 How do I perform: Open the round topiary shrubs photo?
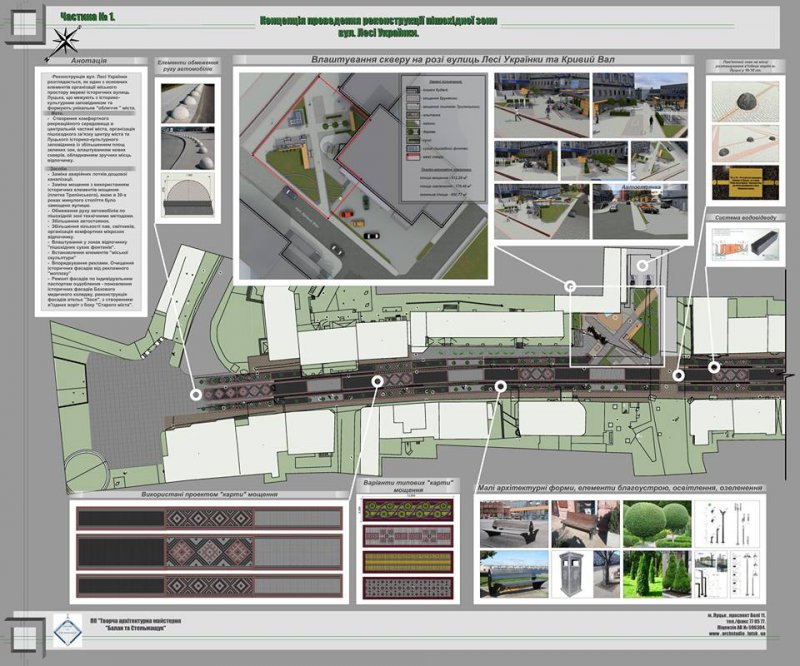pos(655,523)
